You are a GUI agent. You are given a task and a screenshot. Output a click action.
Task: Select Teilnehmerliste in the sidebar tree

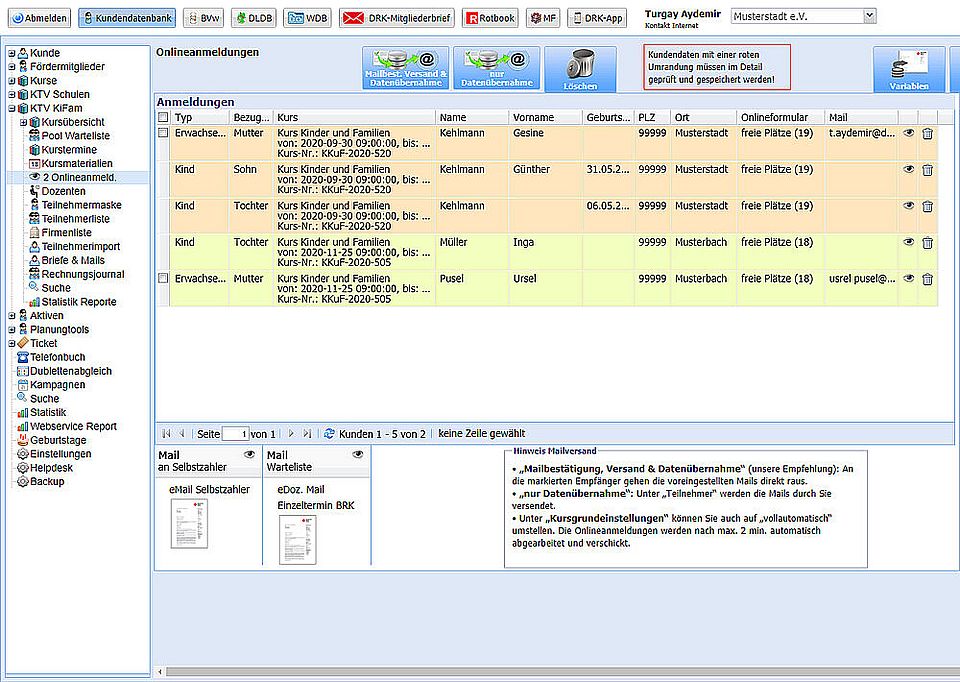(76, 219)
